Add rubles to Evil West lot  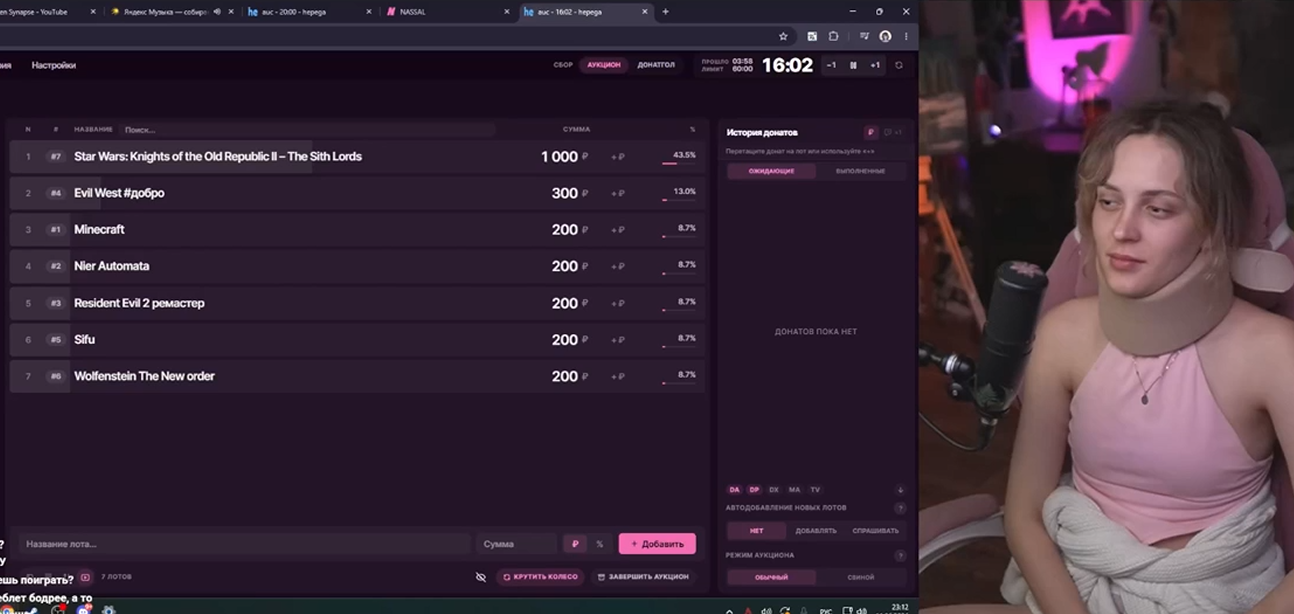(618, 193)
